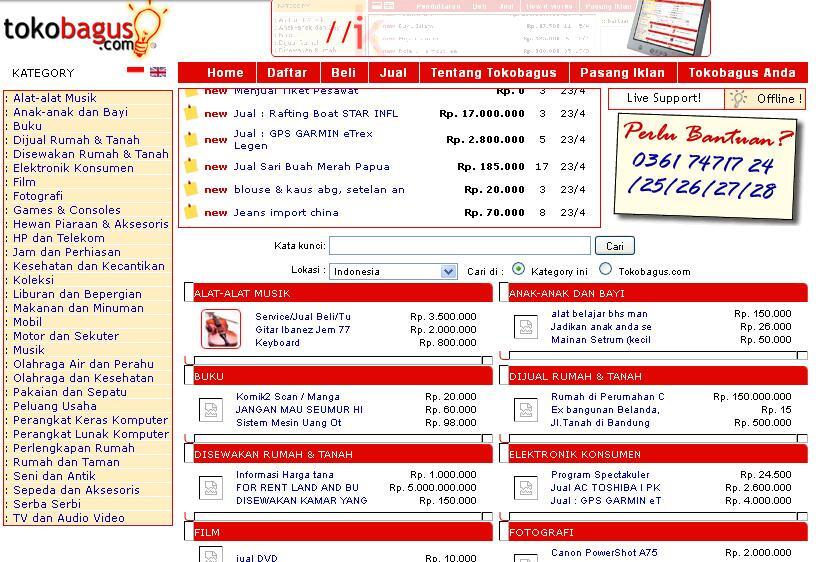This screenshot has width=818, height=562.
Task: Open Komik2 Scan / Manga listing
Action: click(287, 397)
